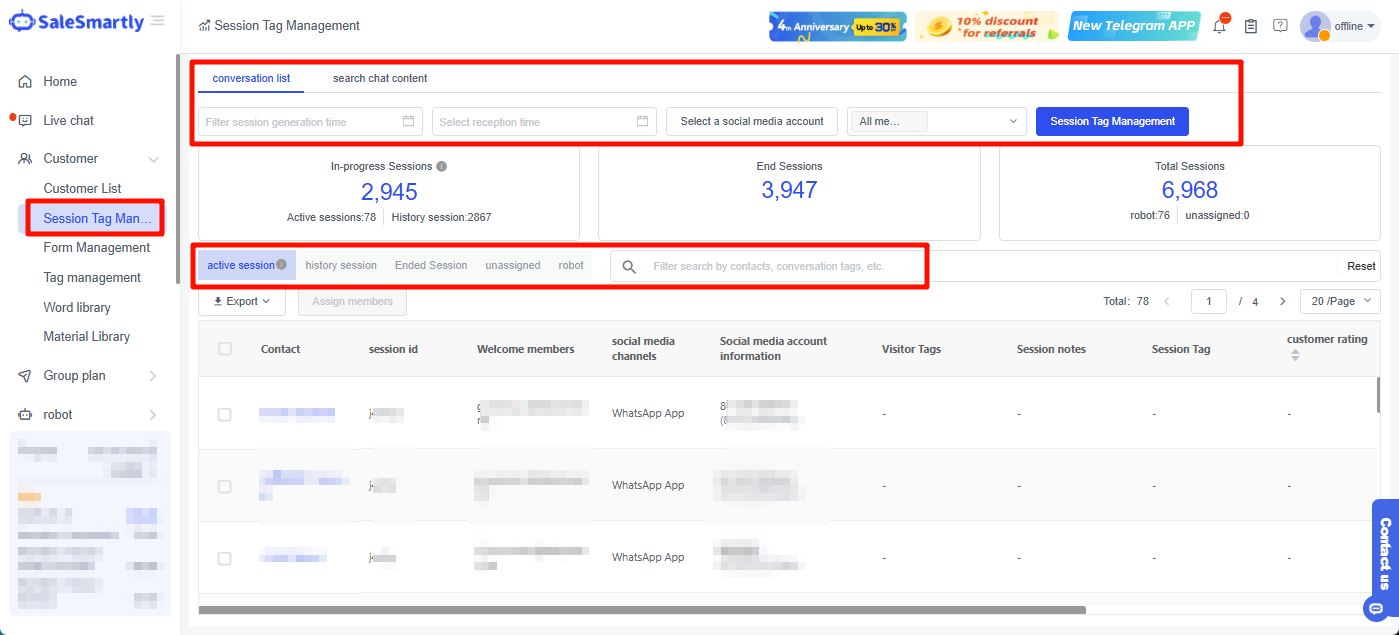Check the second row's checkbox
The height and width of the screenshot is (635, 1399).
pyautogui.click(x=225, y=486)
